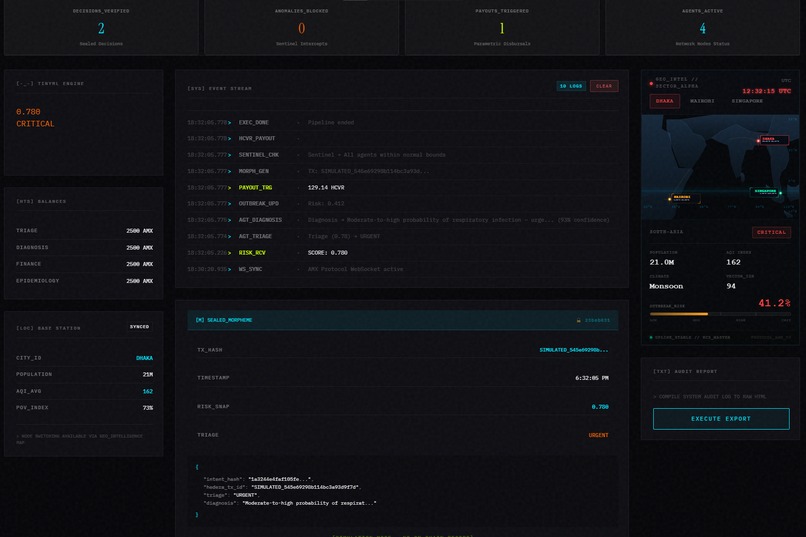This screenshot has height=537, width=806.
Task: Click the 162 value in AQI_AVG row
Action: [148, 392]
